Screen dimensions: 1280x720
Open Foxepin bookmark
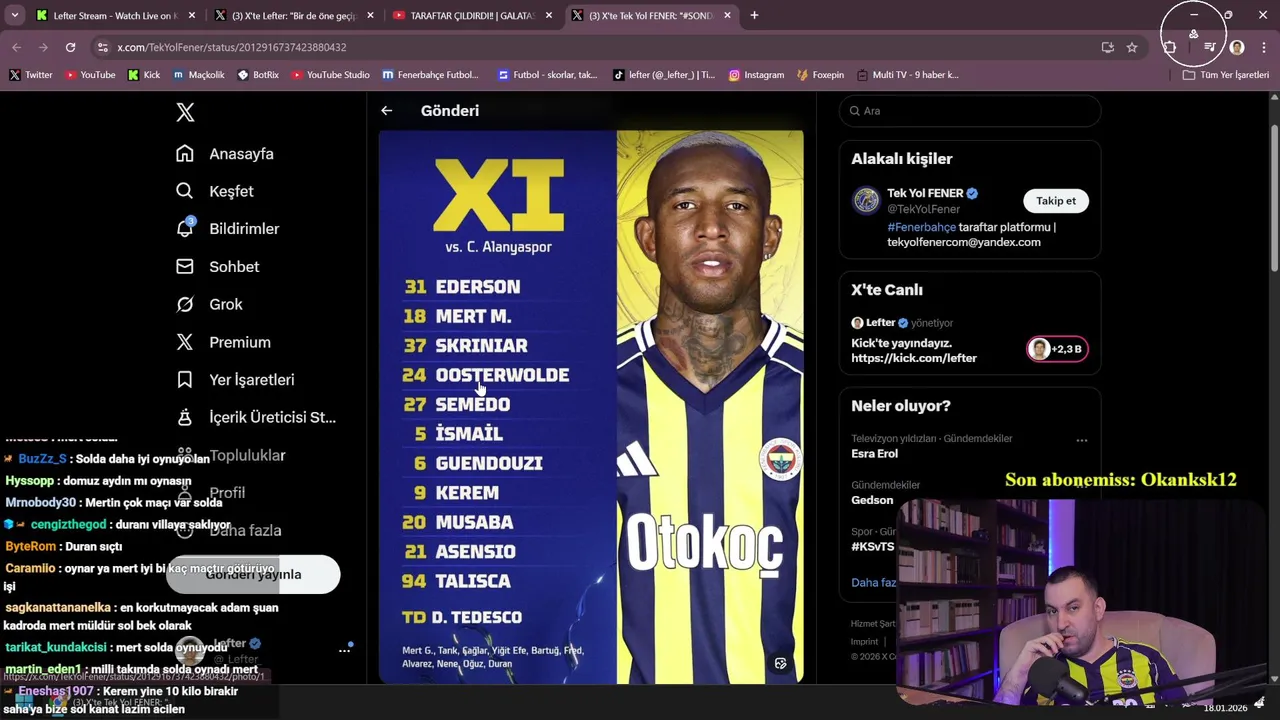pos(821,75)
